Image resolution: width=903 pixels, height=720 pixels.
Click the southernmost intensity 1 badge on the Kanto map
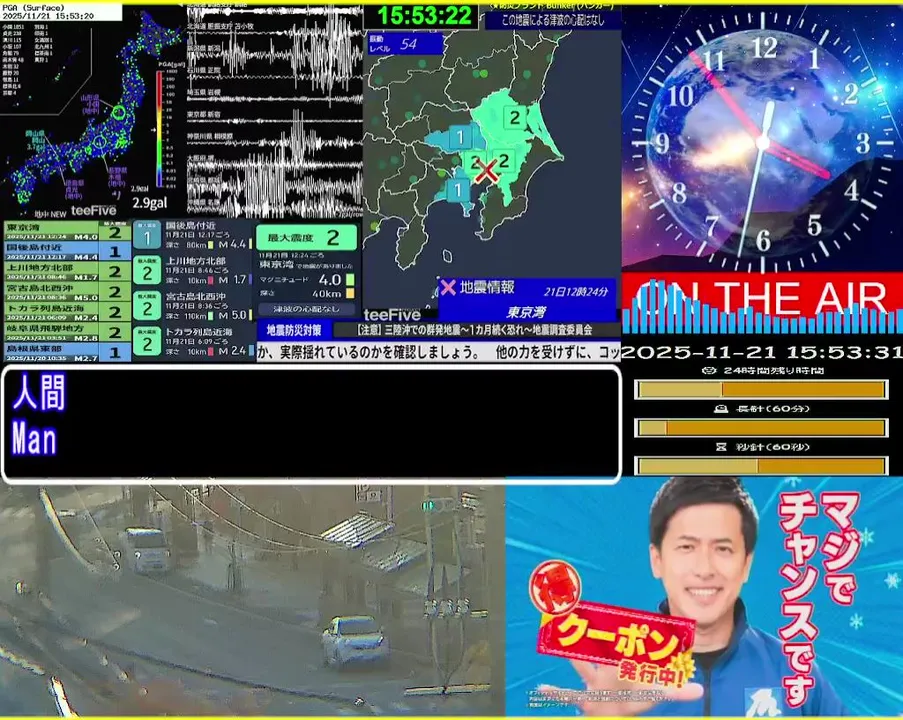(x=458, y=189)
